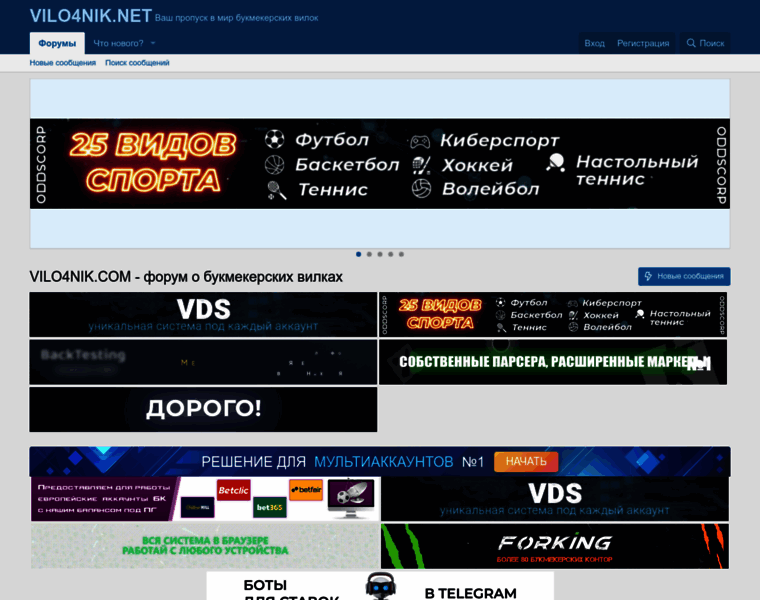Open the lower VDS banner
The height and width of the screenshot is (600, 760).
point(555,499)
